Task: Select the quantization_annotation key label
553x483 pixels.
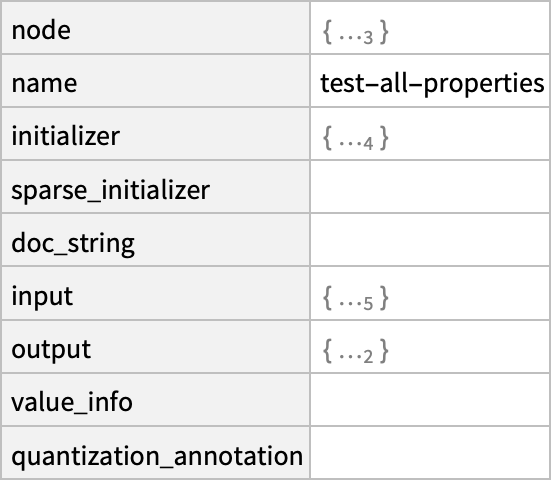Action: tap(157, 457)
